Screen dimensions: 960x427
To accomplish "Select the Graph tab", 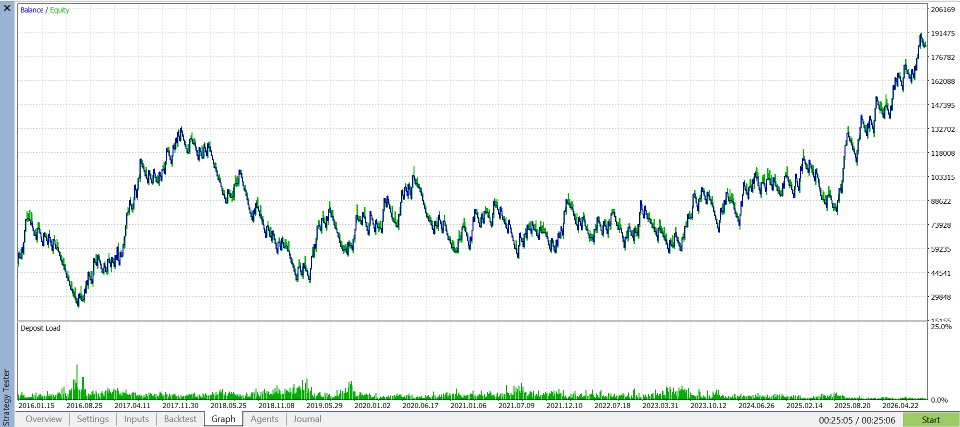I will coord(223,419).
